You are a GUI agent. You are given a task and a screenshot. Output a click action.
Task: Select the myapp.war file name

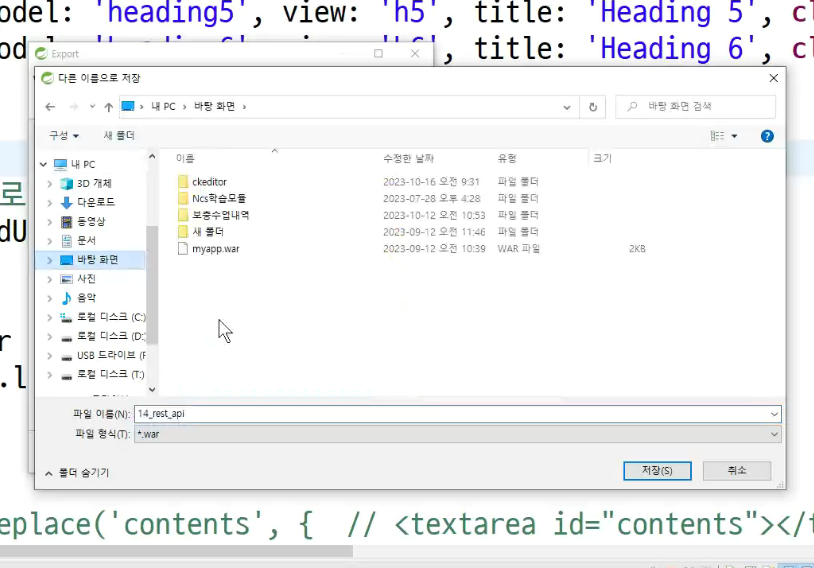tap(215, 249)
